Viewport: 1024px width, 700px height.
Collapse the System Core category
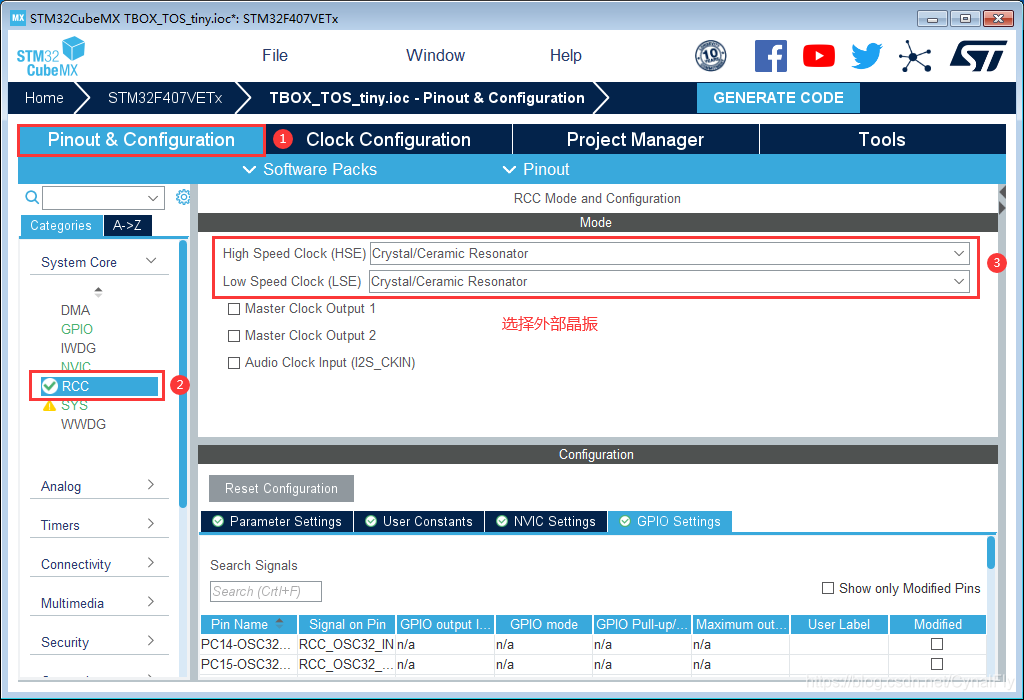click(99, 262)
